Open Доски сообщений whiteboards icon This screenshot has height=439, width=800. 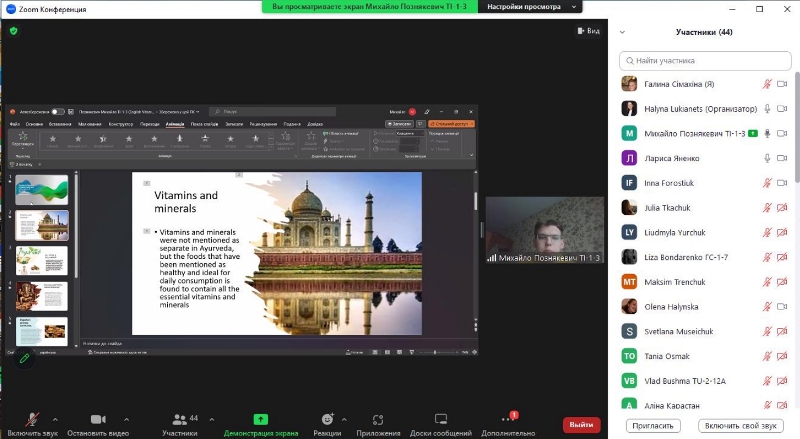tap(440, 419)
